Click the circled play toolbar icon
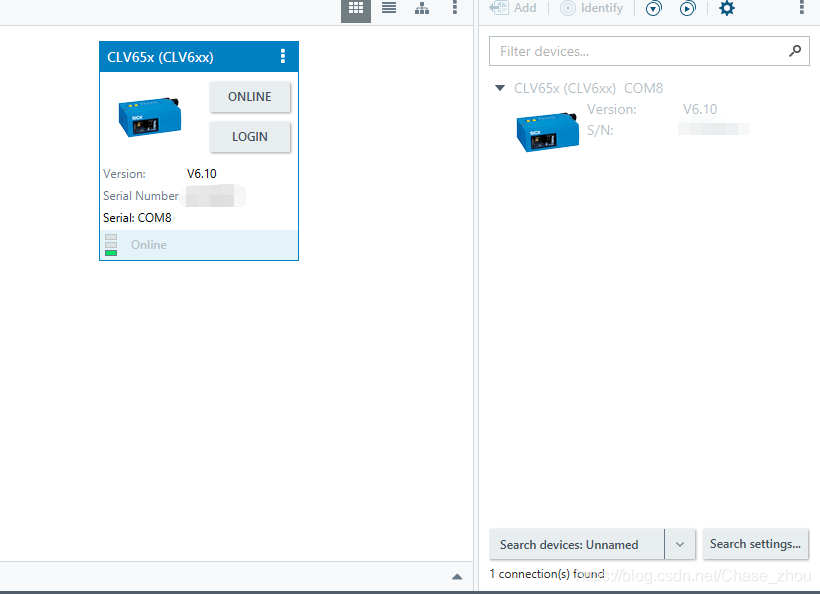The width and height of the screenshot is (820, 594). coord(688,8)
